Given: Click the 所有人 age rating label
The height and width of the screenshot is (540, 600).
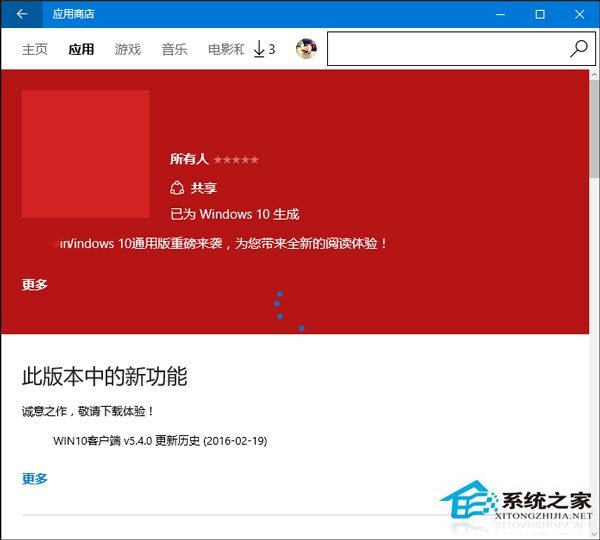Looking at the screenshot, I should [x=189, y=159].
